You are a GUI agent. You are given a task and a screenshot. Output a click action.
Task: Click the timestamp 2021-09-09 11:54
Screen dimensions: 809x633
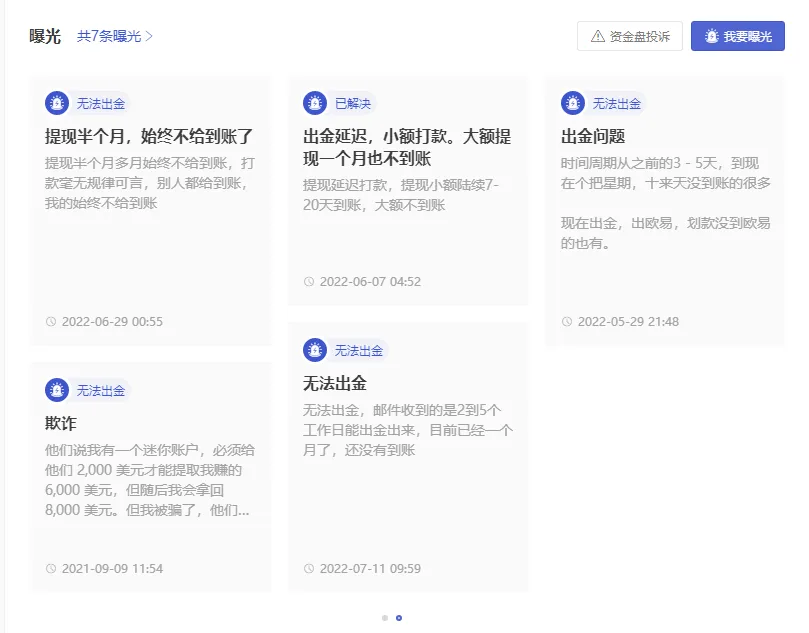[x=112, y=569]
